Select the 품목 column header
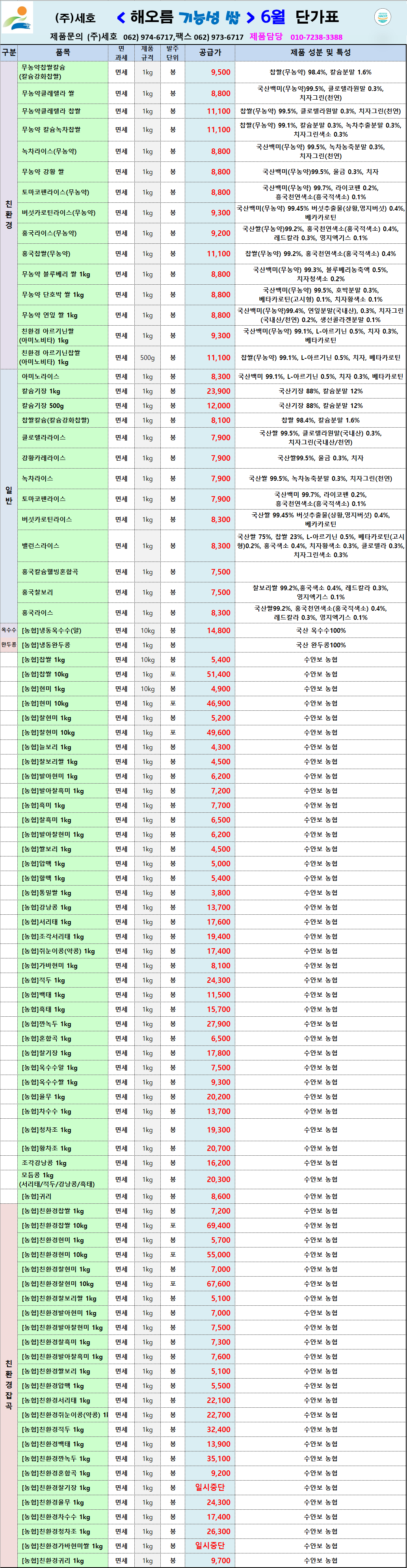Screen dimensions: 407x1568 tap(63, 52)
